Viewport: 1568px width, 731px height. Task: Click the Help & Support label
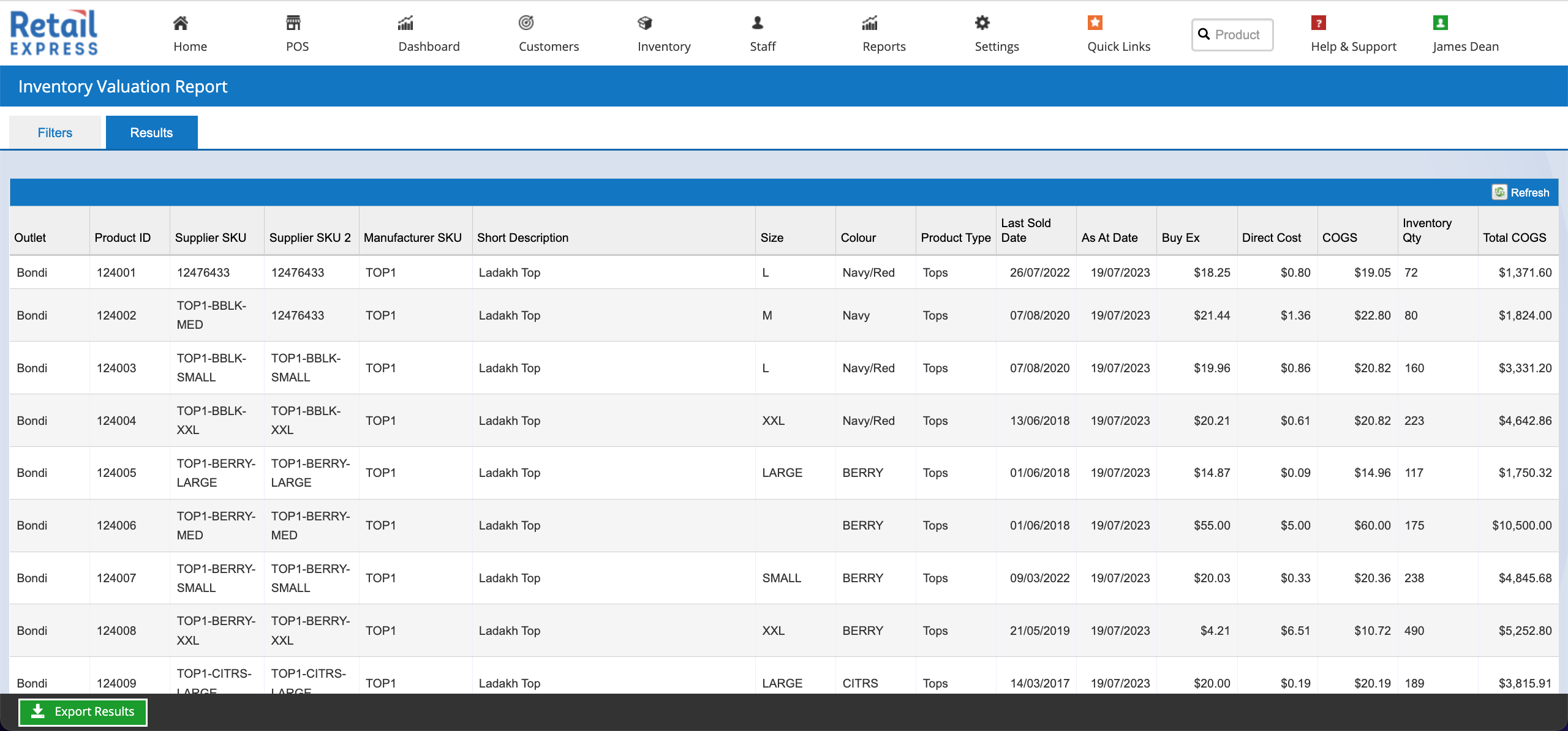click(1354, 47)
